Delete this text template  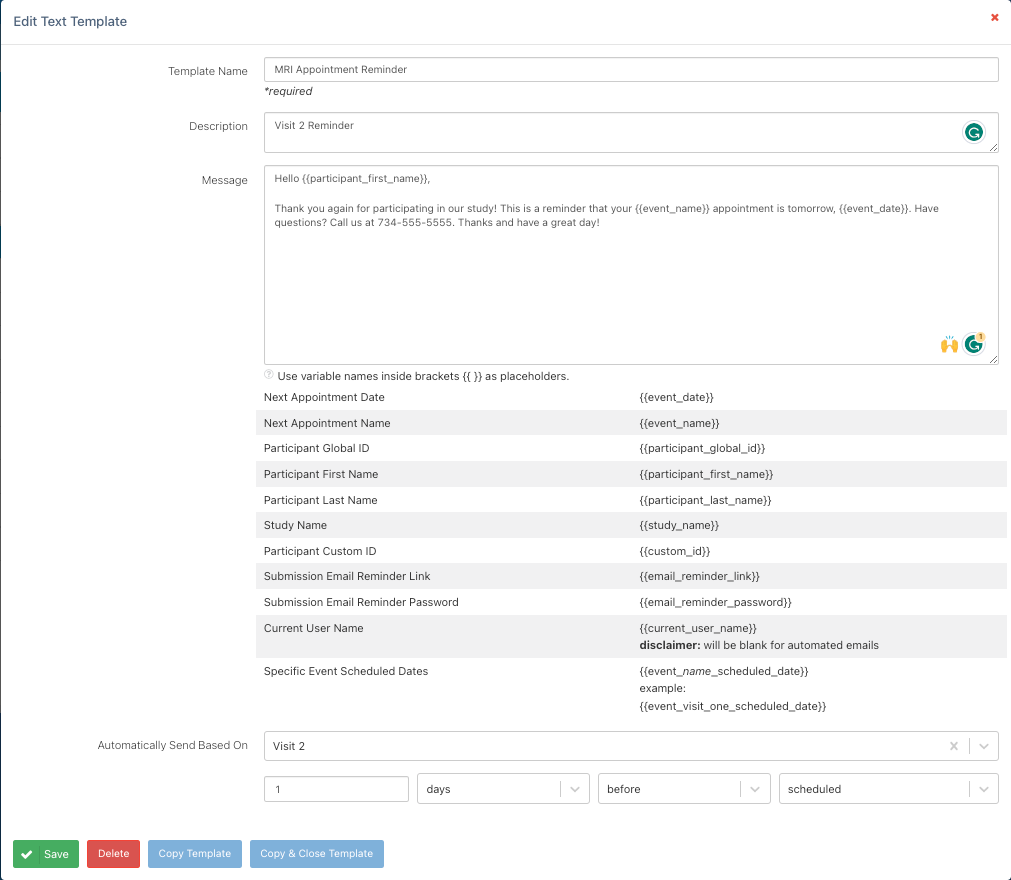click(113, 854)
